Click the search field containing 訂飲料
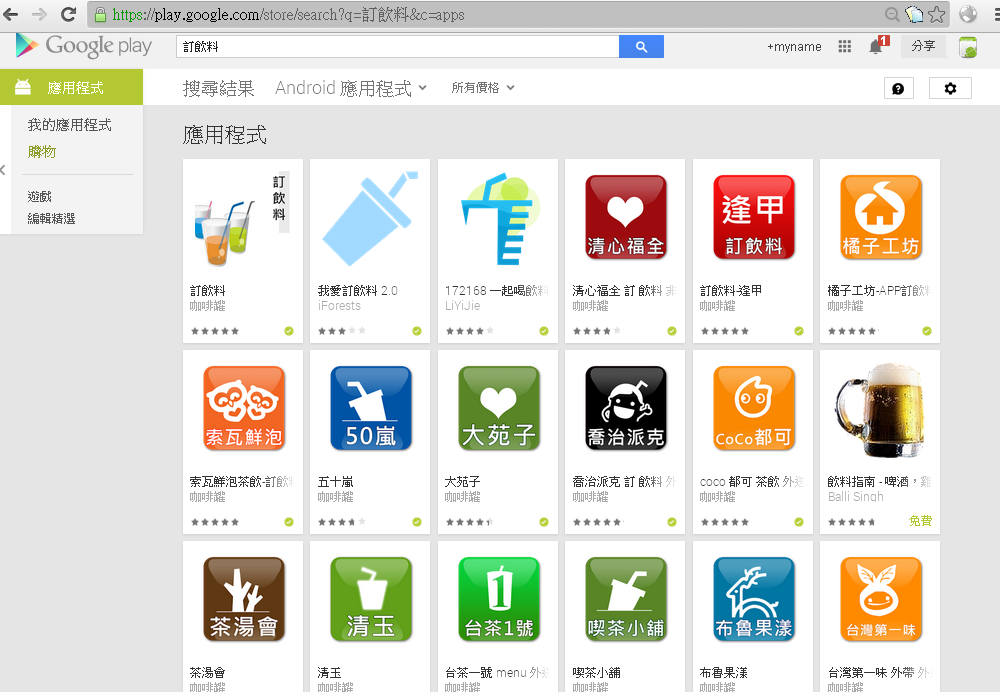Viewport: 1000px width, 692px height. [397, 47]
